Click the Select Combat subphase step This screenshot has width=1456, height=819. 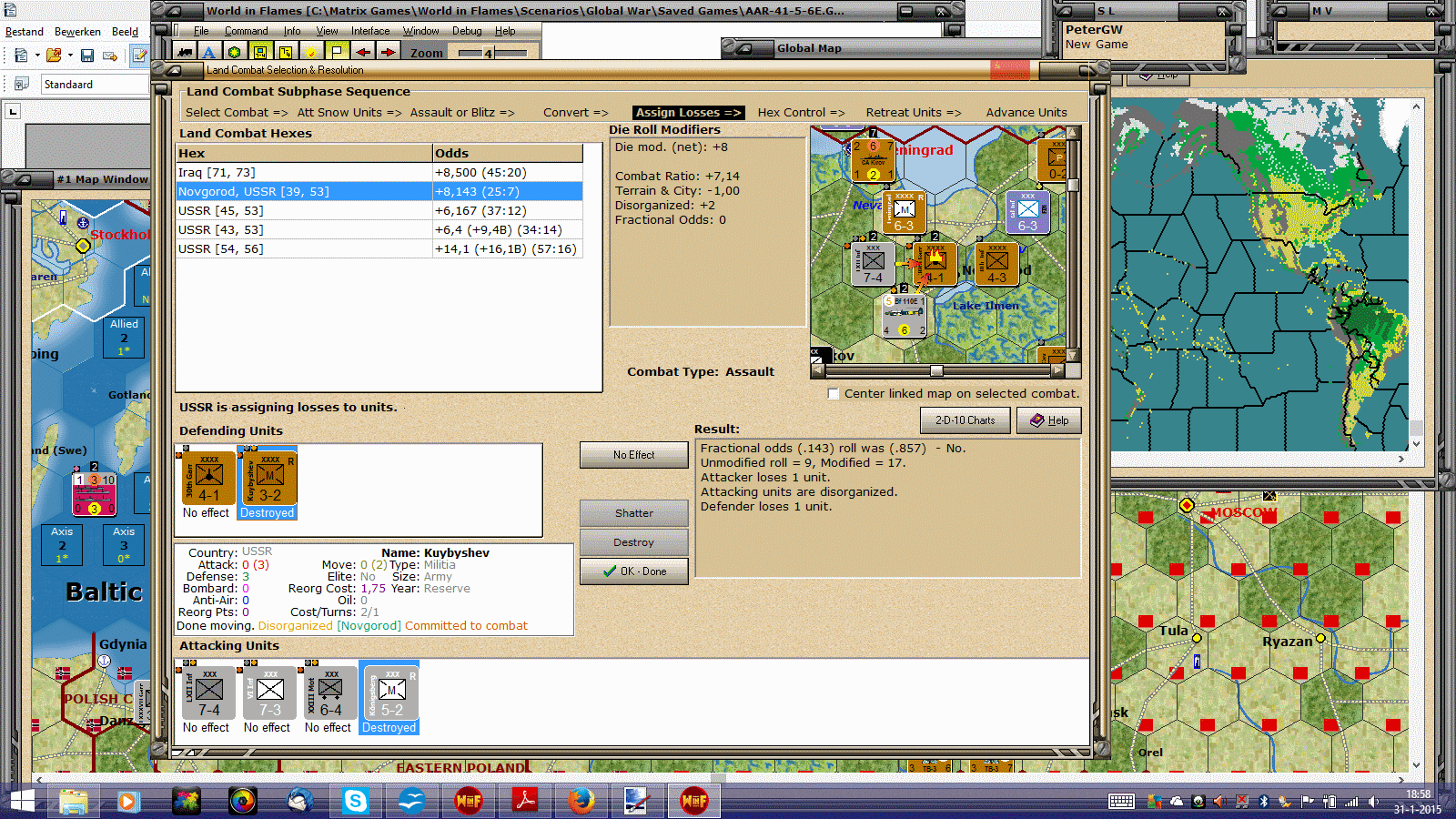(237, 113)
